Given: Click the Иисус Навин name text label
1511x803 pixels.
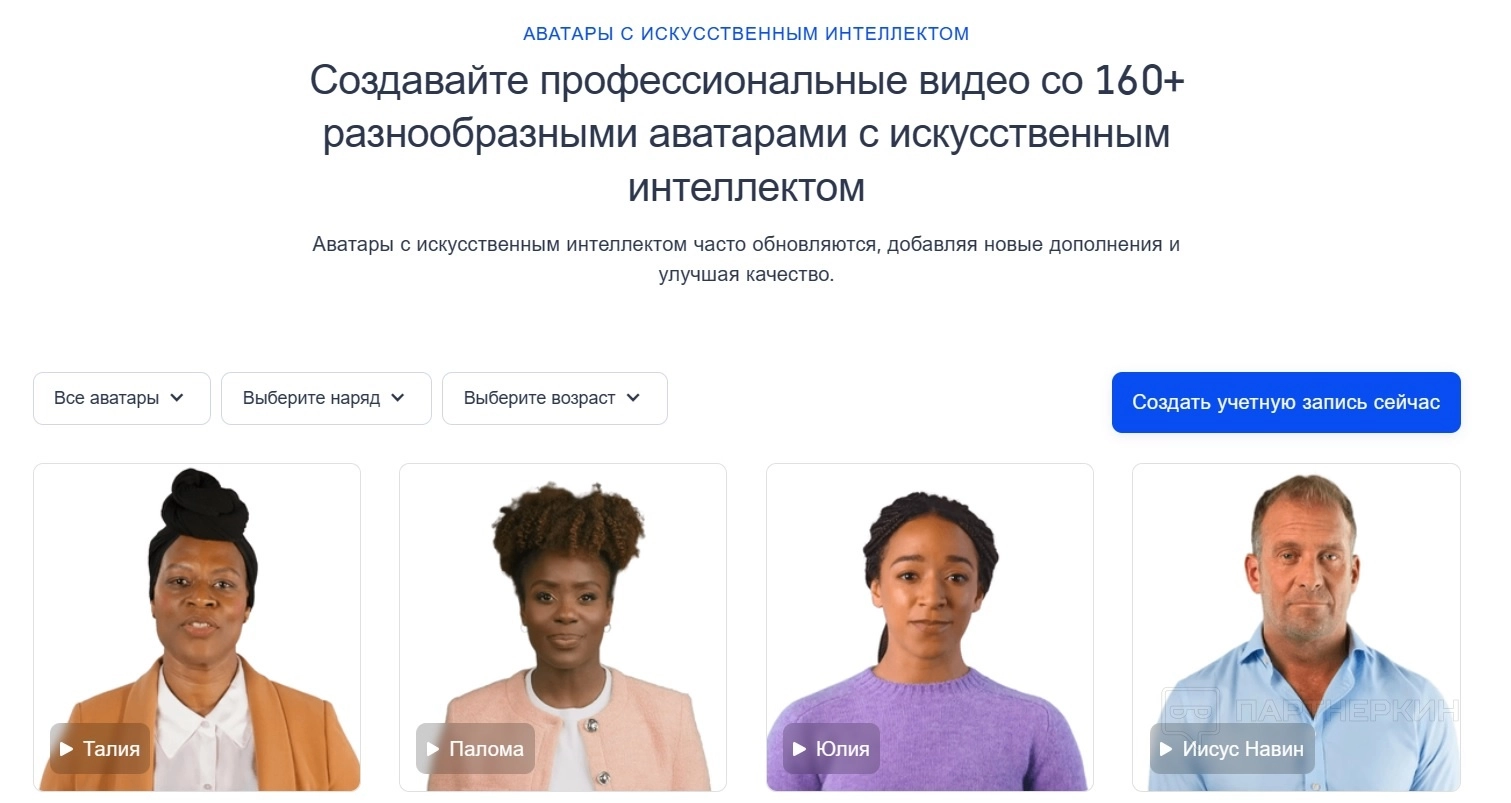Looking at the screenshot, I should coord(1243,749).
